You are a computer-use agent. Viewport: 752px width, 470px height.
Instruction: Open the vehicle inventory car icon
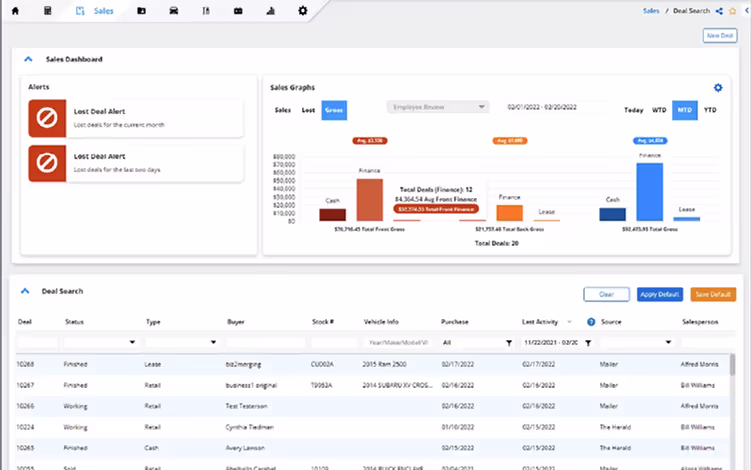[x=174, y=11]
